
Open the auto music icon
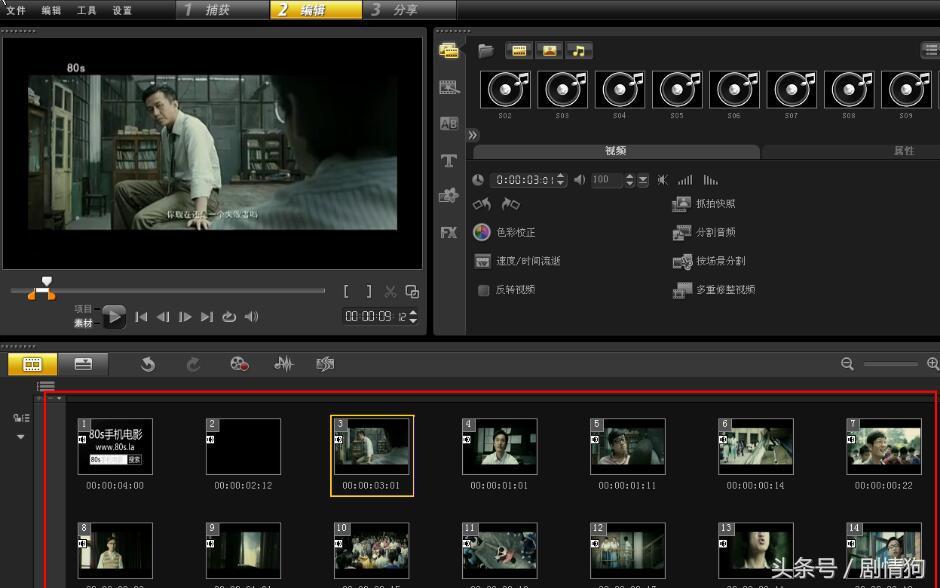325,364
